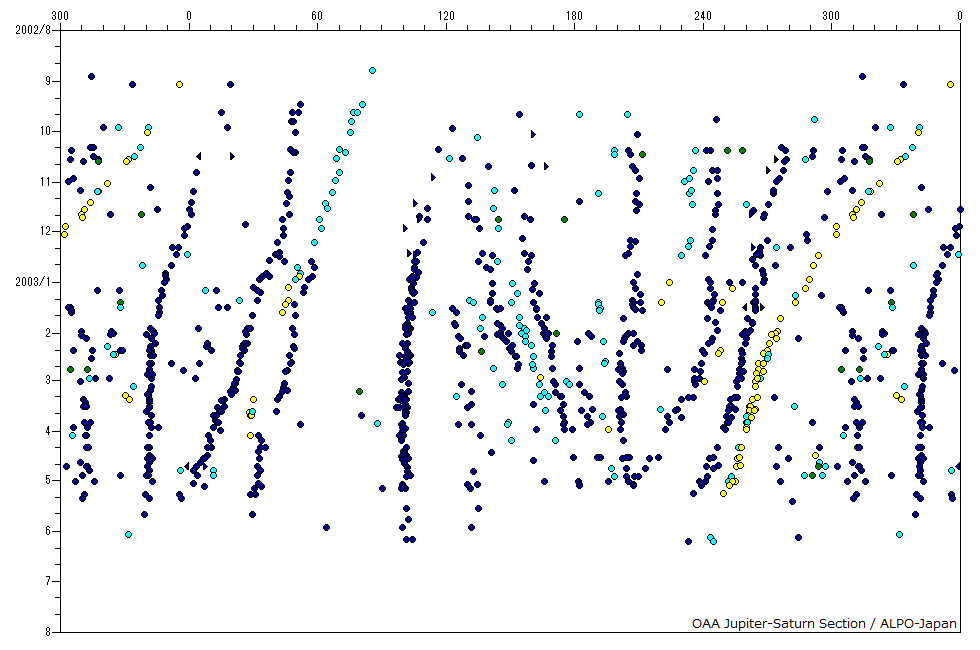
Task: Click the "9" month label on left axis
Action: coord(48,81)
